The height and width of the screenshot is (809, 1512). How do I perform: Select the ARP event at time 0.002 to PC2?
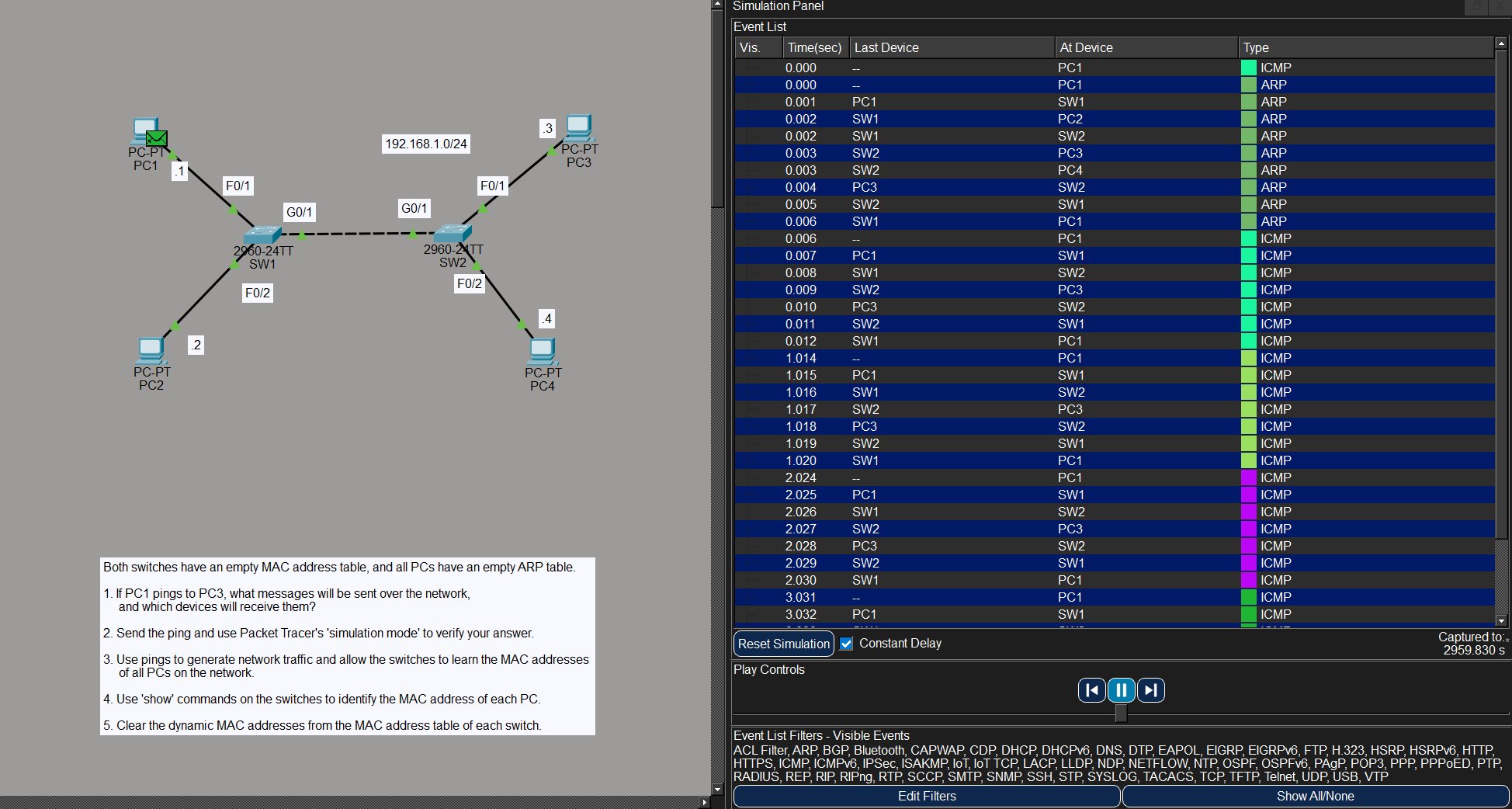point(1115,119)
